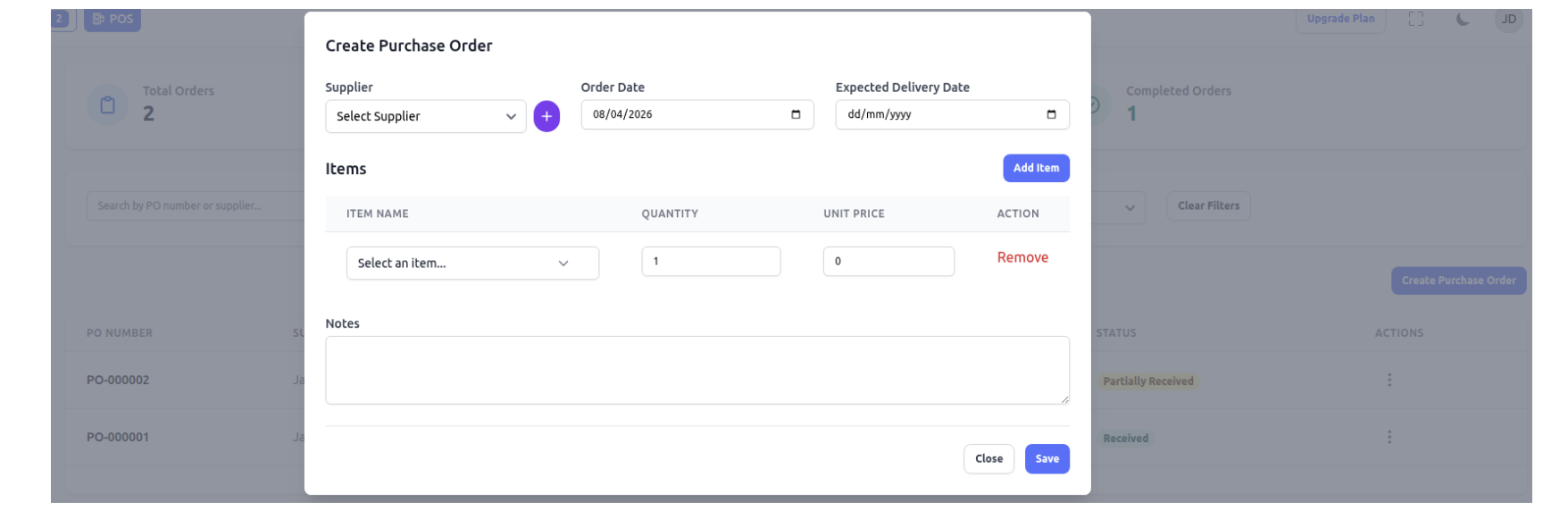Click the search by PO number field
This screenshot has width=1568, height=527.
click(x=196, y=205)
